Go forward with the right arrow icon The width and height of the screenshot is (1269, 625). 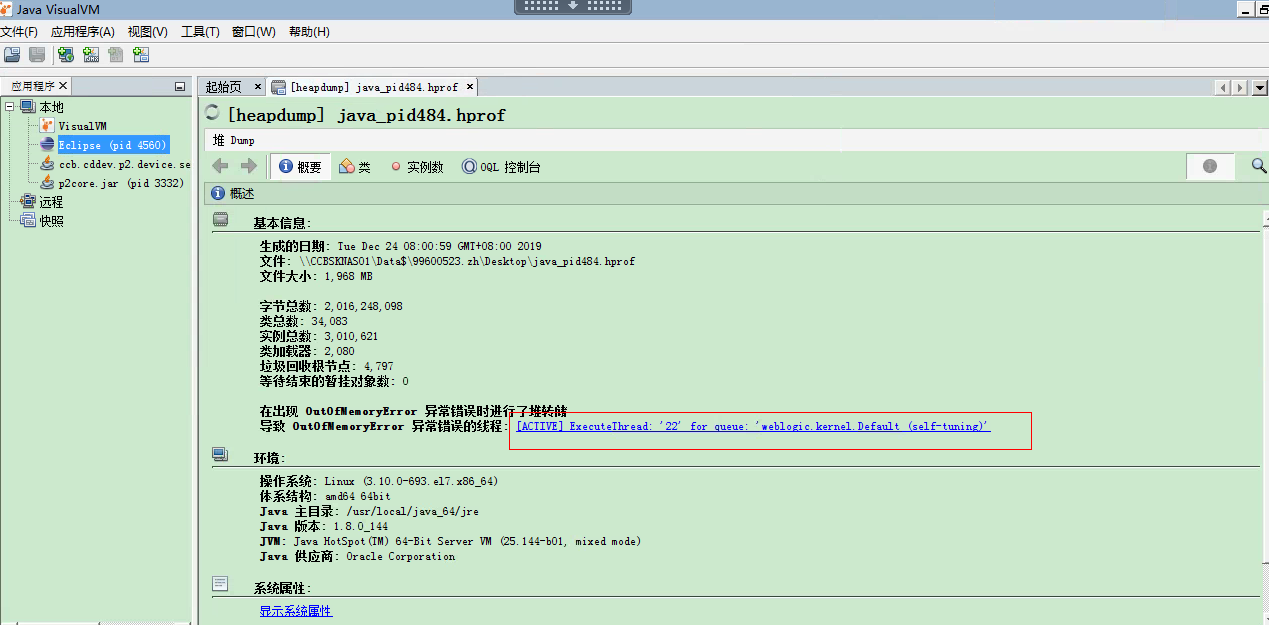[249, 166]
